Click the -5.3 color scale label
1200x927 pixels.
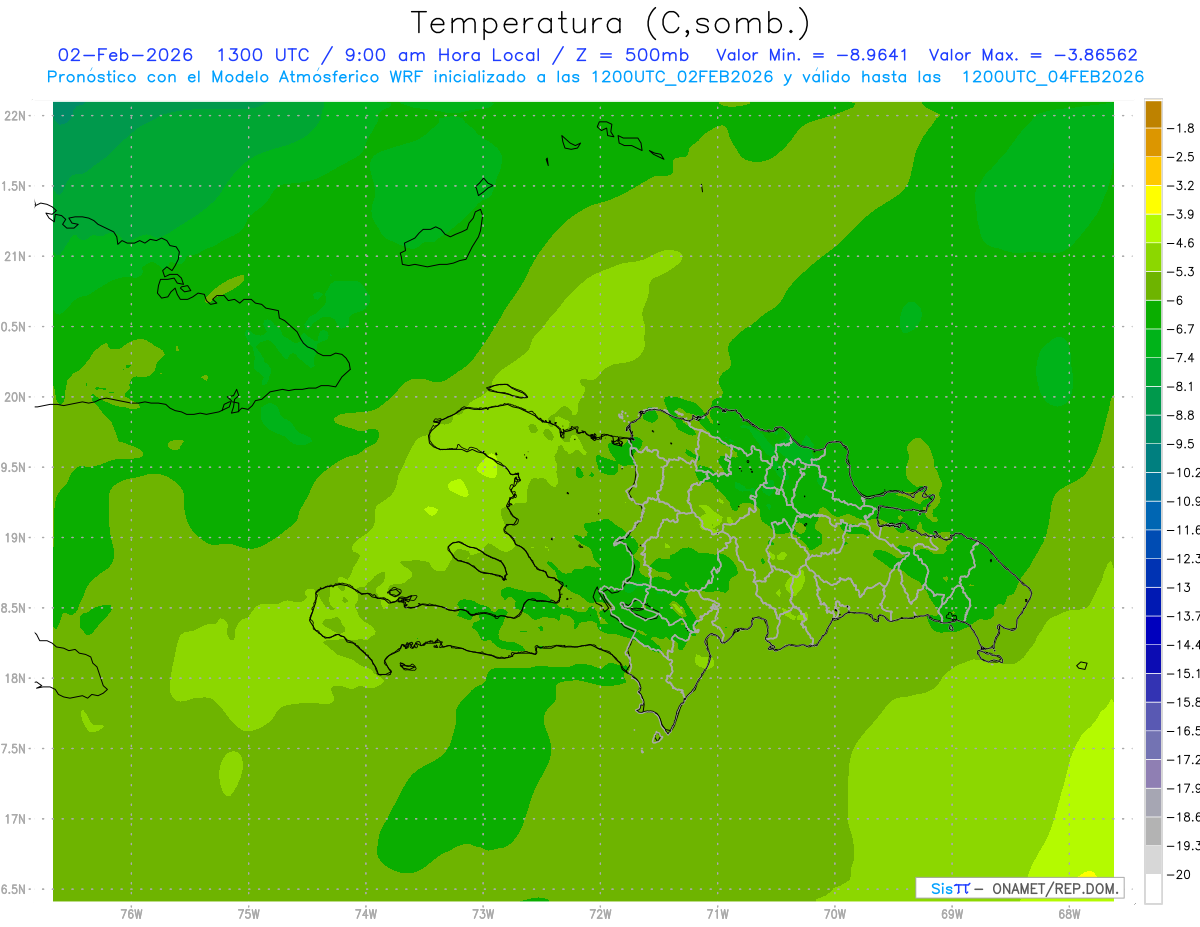click(x=1181, y=272)
